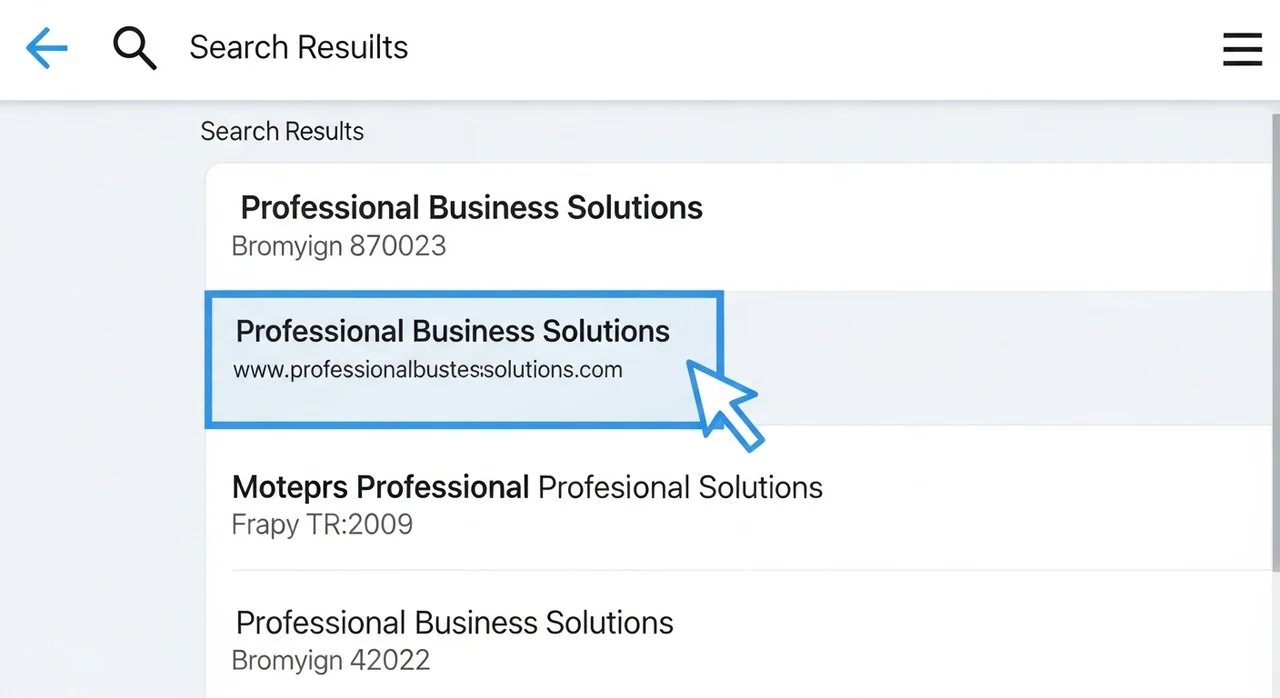Click the non-bold "Profesional Solutions" text
The width and height of the screenshot is (1280, 698).
pos(680,488)
